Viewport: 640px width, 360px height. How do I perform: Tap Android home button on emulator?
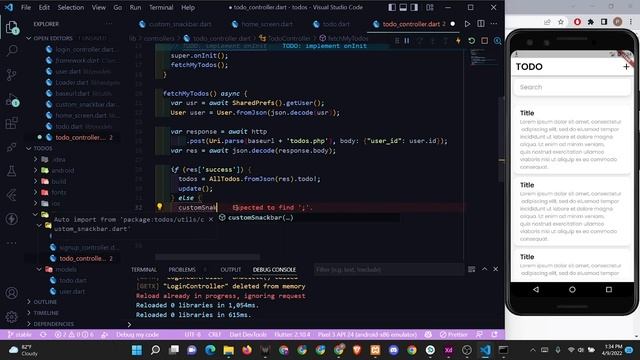(572, 289)
